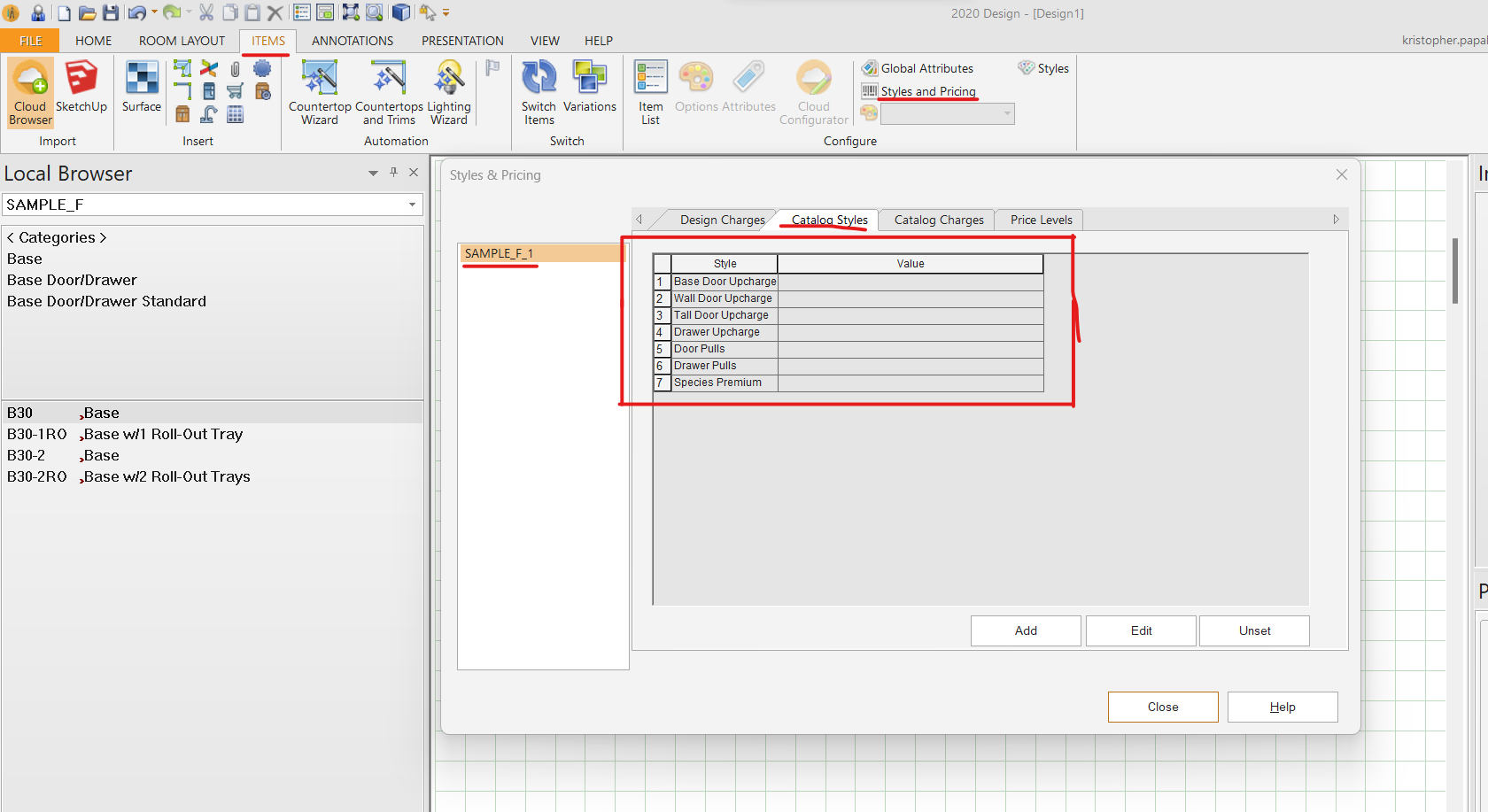Image resolution: width=1488 pixels, height=812 pixels.
Task: Select the B30-1RO Base w/1 Roll-Out Tray item
Action: click(x=124, y=434)
